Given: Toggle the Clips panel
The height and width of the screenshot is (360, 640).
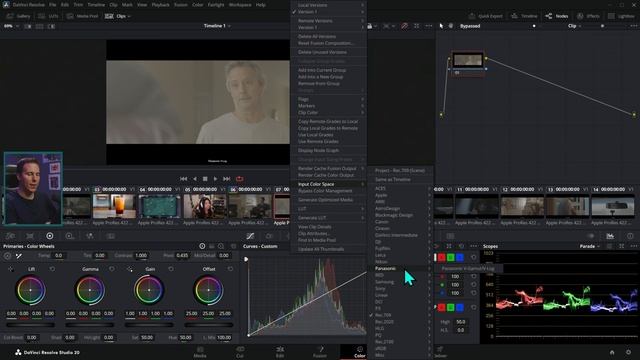Looking at the screenshot, I should [118, 16].
